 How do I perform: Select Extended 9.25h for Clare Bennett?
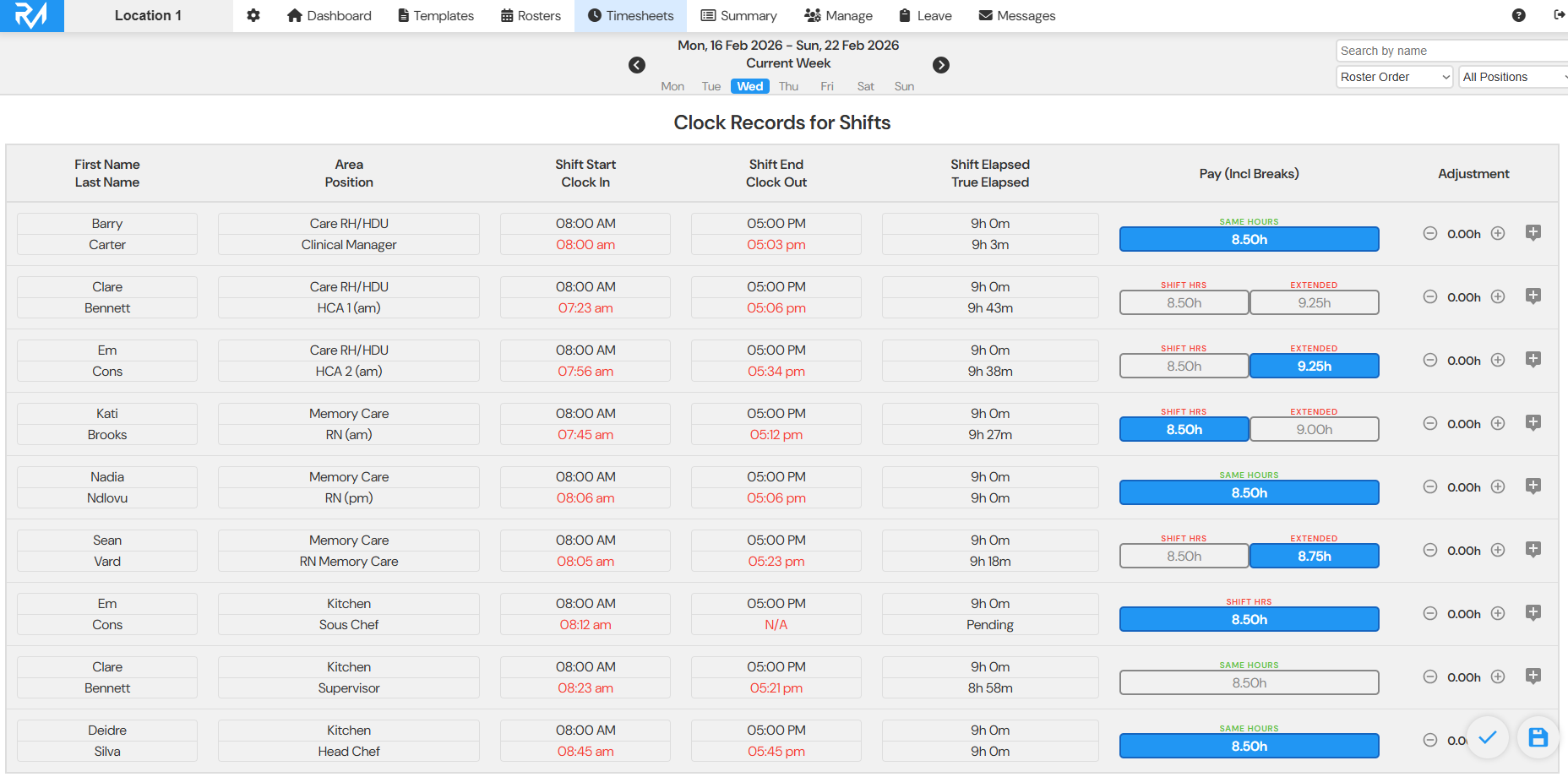(x=1314, y=302)
